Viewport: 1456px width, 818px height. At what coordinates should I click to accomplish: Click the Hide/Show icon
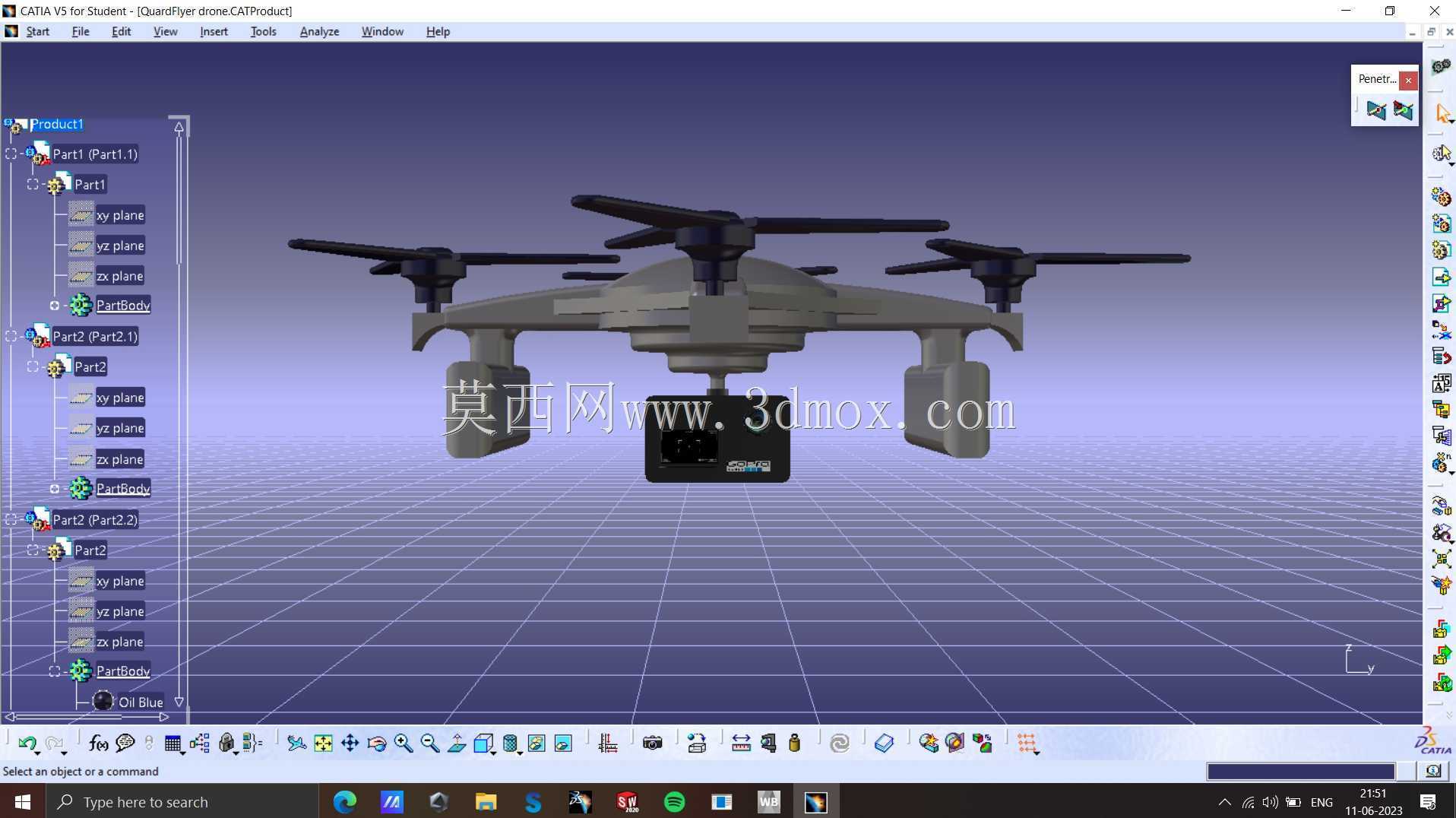pos(537,743)
